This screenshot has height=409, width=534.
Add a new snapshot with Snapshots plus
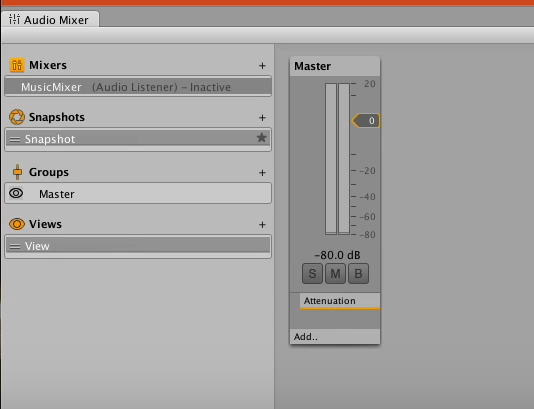tap(262, 117)
